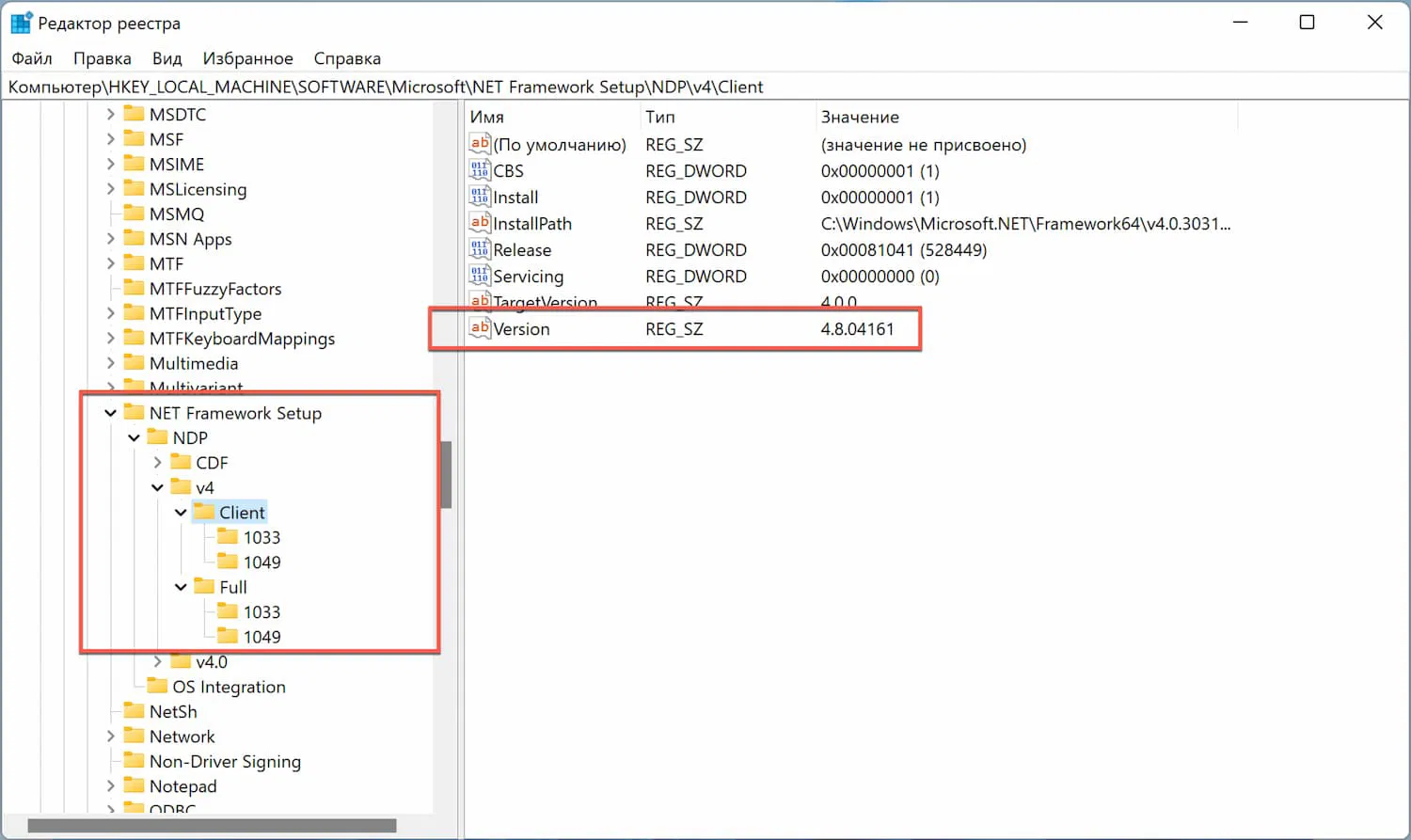Click the NDP folder icon

point(158,437)
